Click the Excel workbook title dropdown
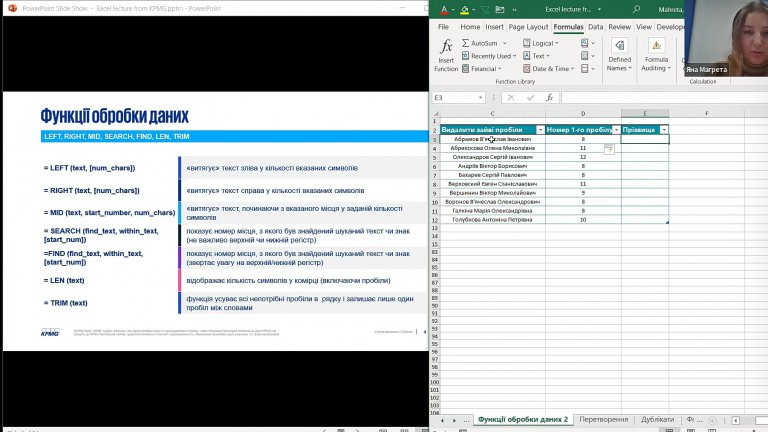 point(599,9)
